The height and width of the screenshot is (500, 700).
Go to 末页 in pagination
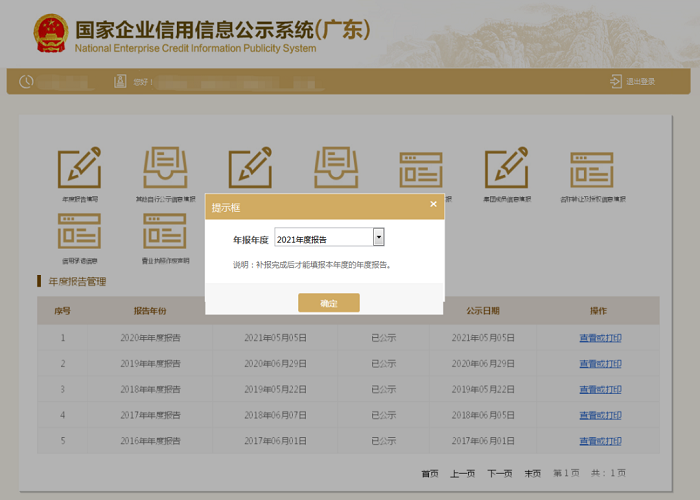tap(533, 473)
